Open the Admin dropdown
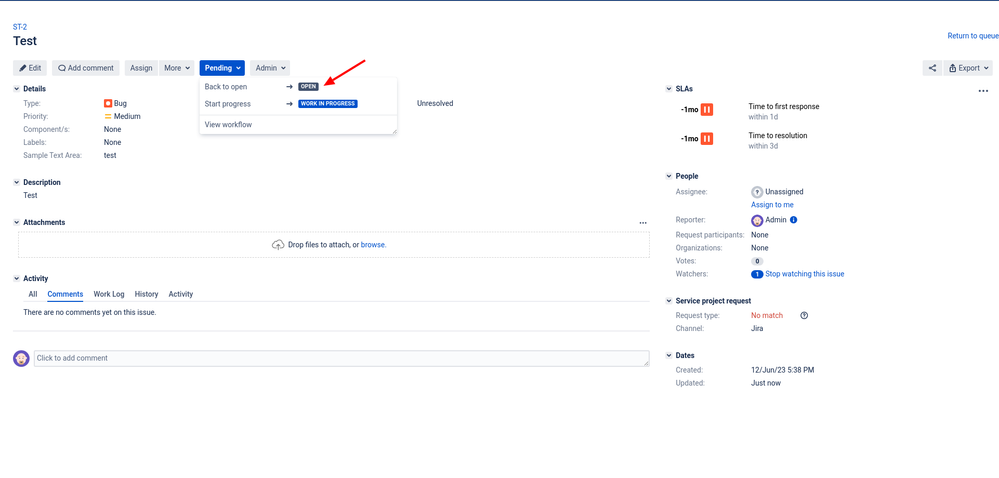This screenshot has width=999, height=478. click(x=270, y=68)
